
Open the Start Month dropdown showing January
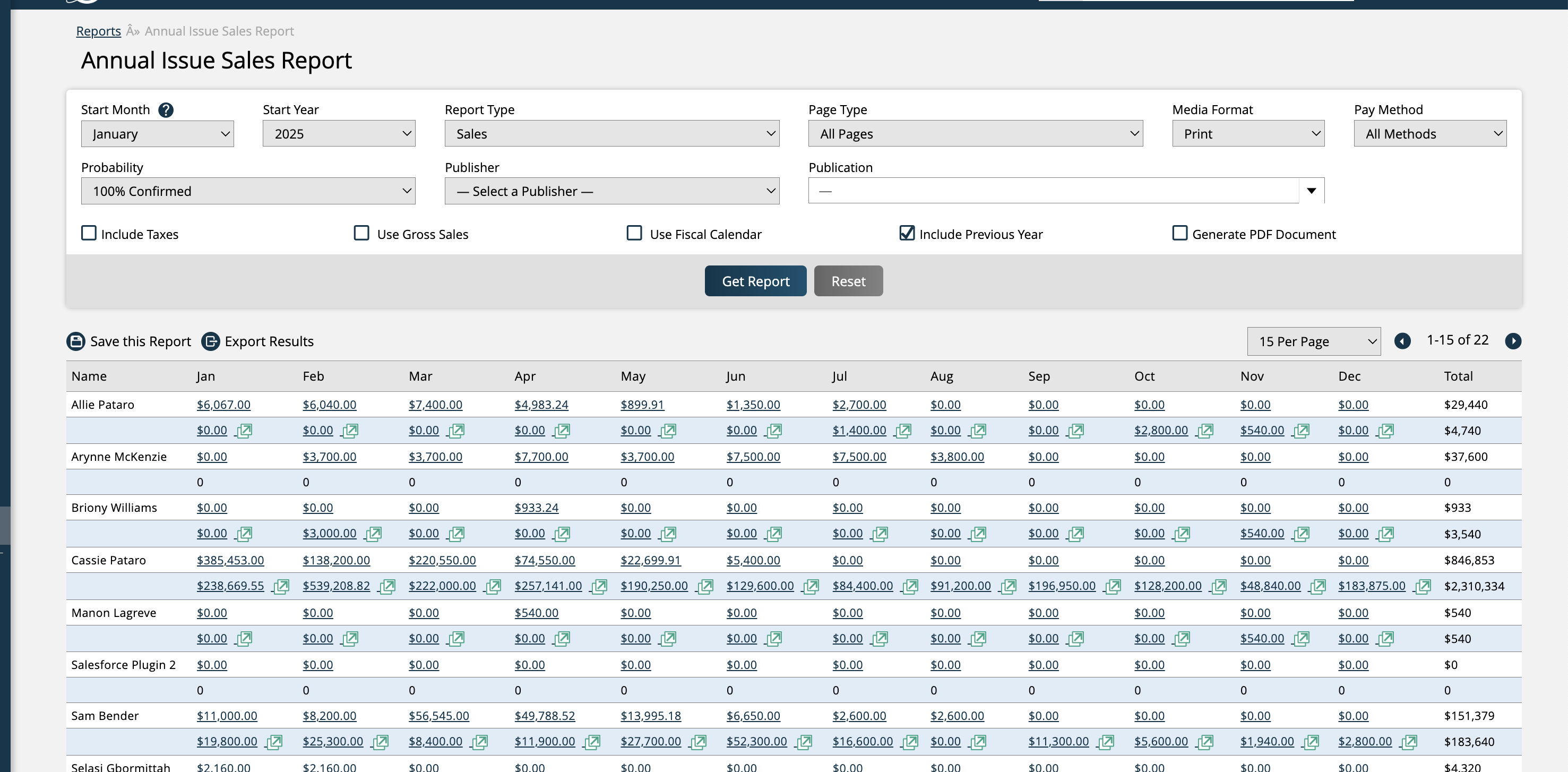click(157, 133)
